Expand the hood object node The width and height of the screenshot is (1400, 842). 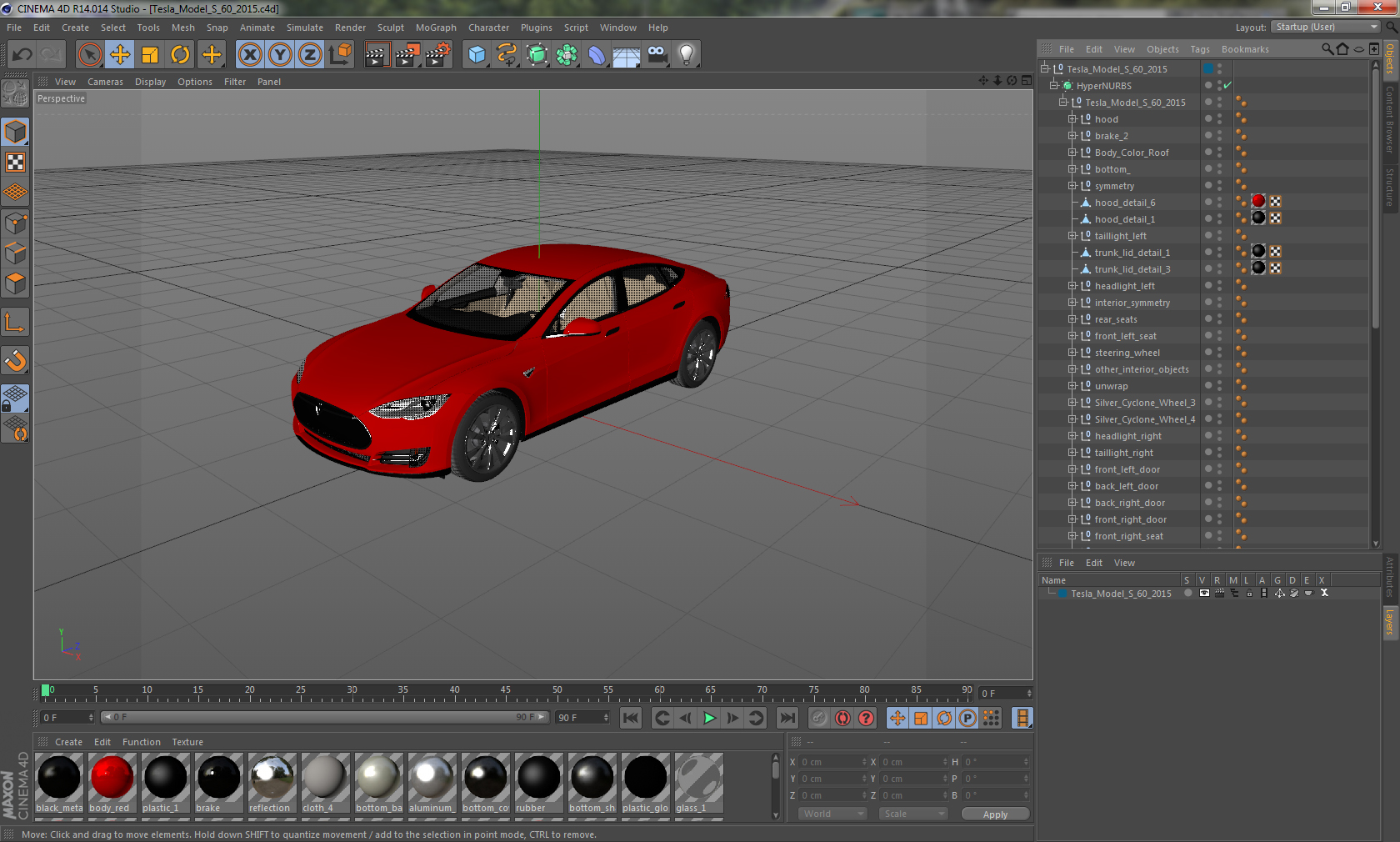[1072, 119]
